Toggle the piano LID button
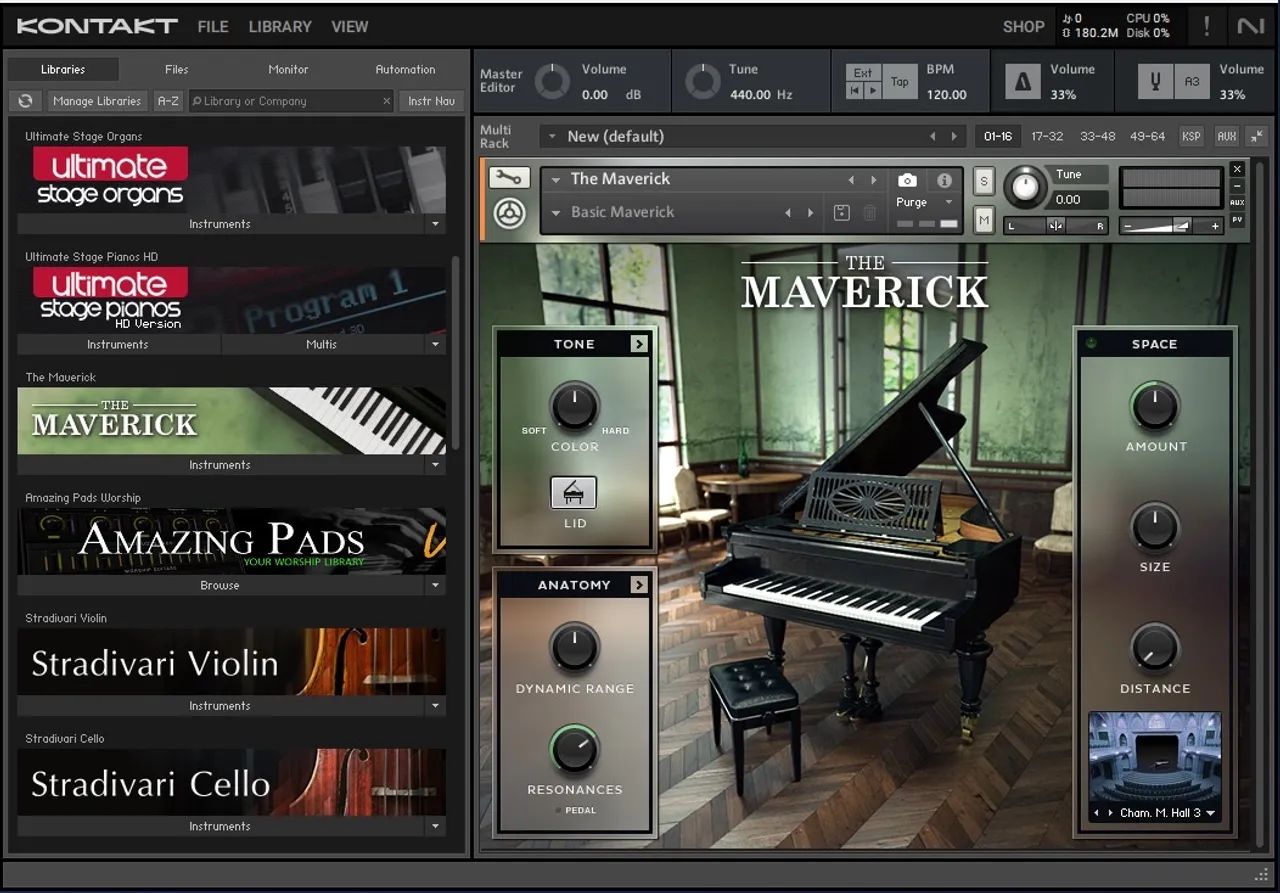 tap(574, 492)
